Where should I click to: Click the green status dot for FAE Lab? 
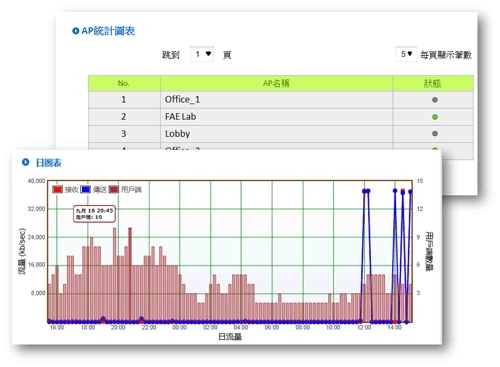[435, 117]
